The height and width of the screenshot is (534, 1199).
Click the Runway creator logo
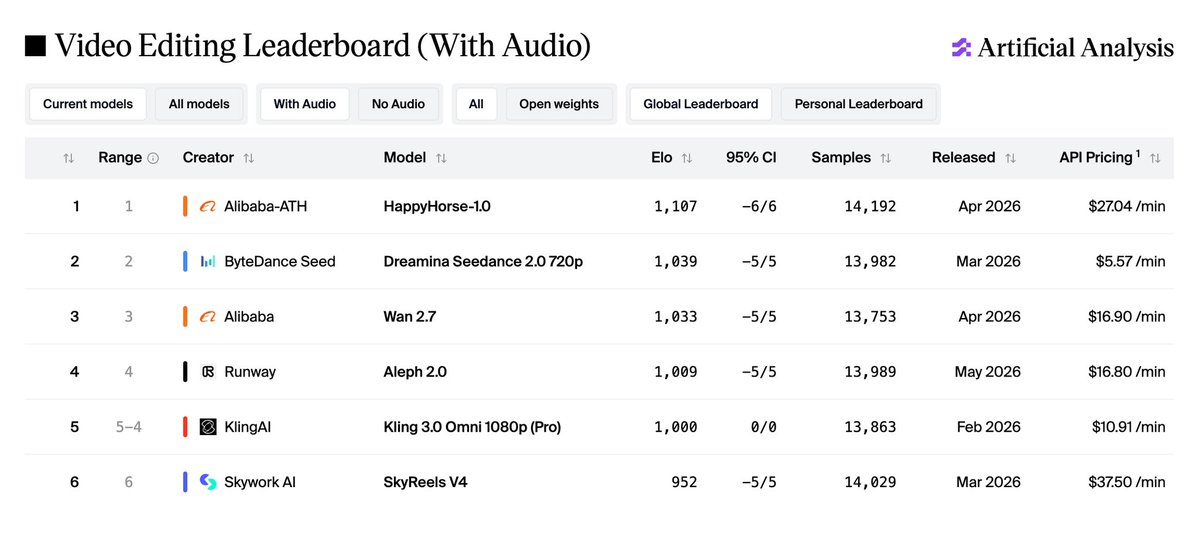(x=207, y=372)
